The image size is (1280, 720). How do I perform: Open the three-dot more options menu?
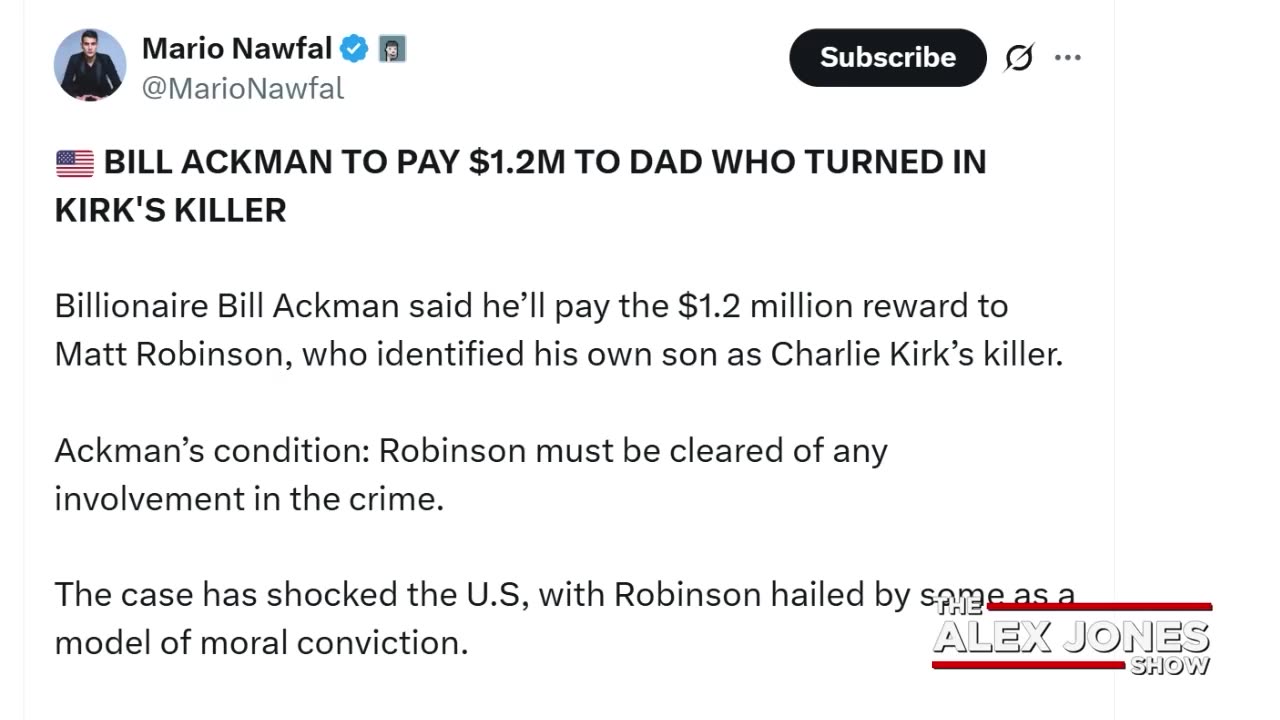(x=1068, y=58)
